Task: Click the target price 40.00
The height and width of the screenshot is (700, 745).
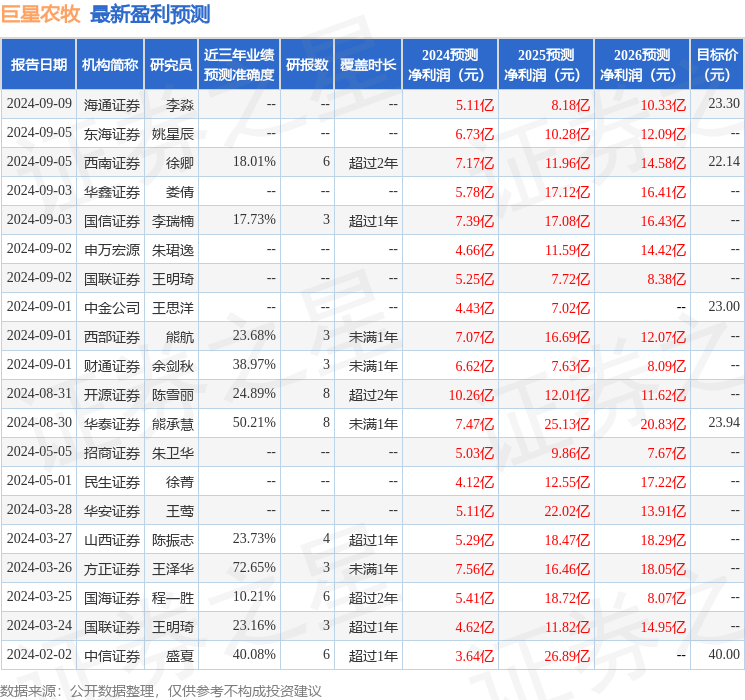Action: [724, 654]
